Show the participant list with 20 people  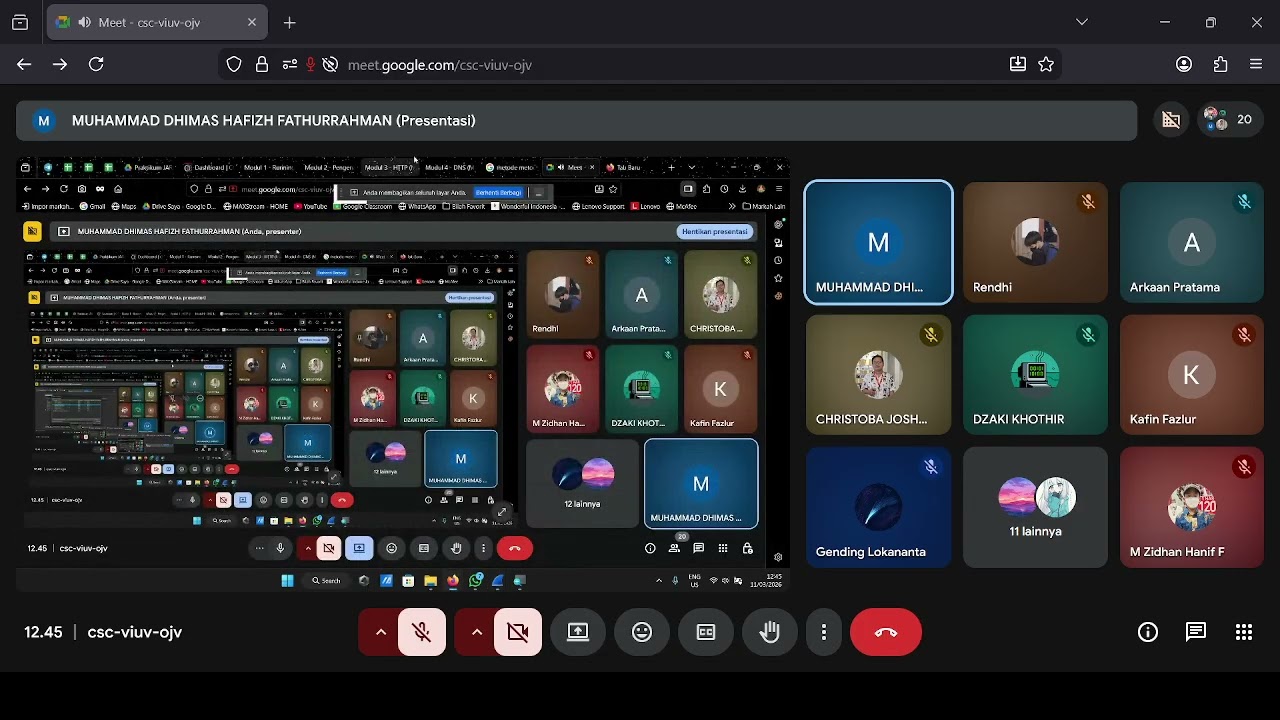point(1230,120)
